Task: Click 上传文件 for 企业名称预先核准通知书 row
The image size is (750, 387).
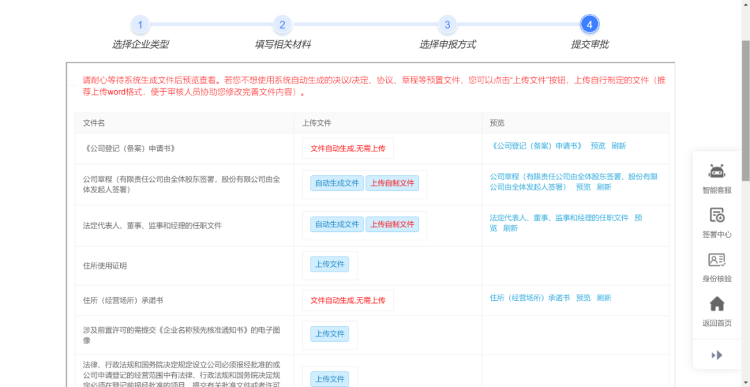Action: pos(330,334)
